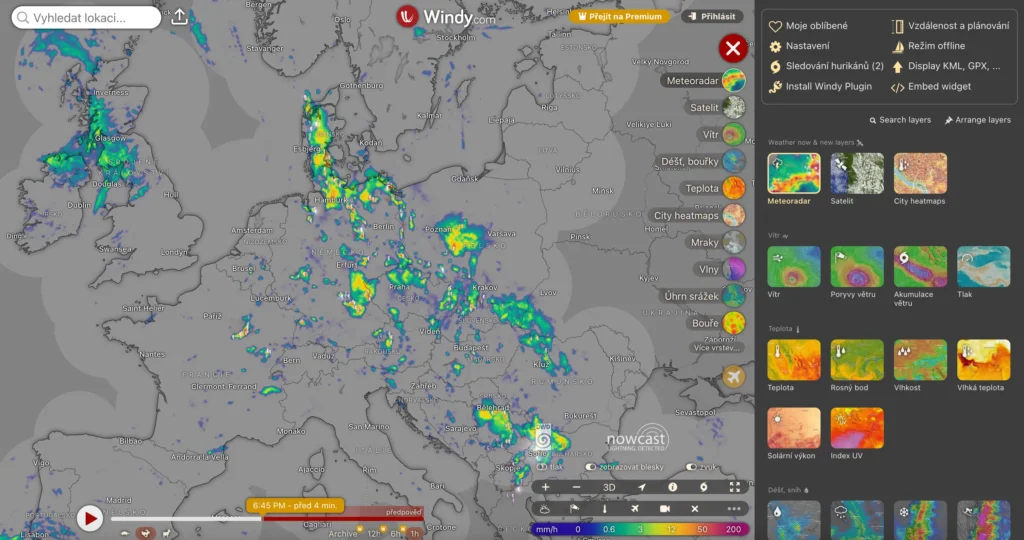Select Teplota in map layer list

click(x=713, y=188)
